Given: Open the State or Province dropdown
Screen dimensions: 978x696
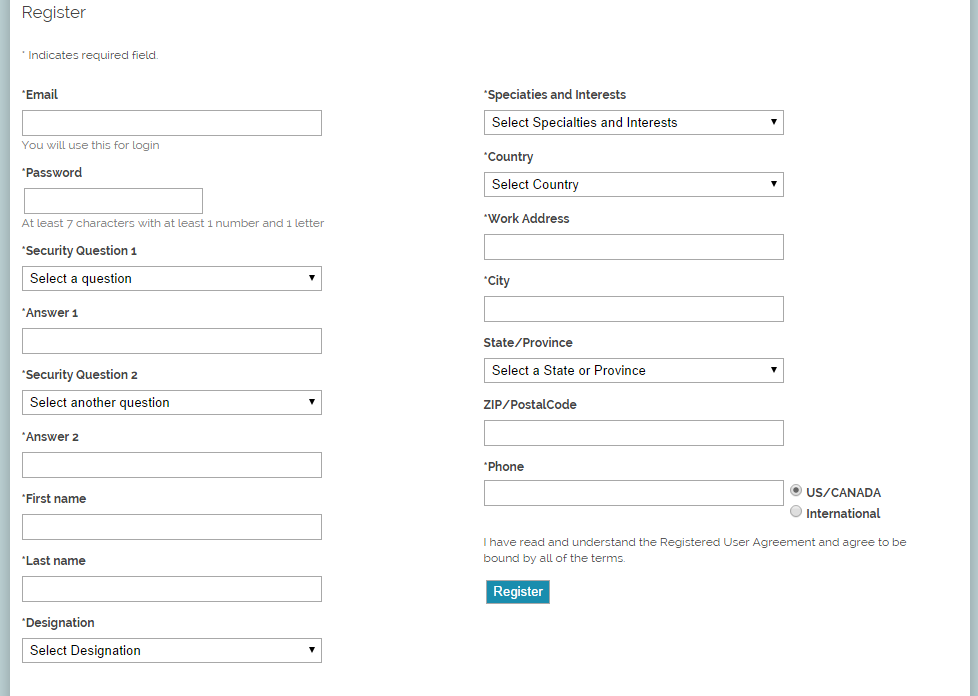Looking at the screenshot, I should [x=634, y=371].
